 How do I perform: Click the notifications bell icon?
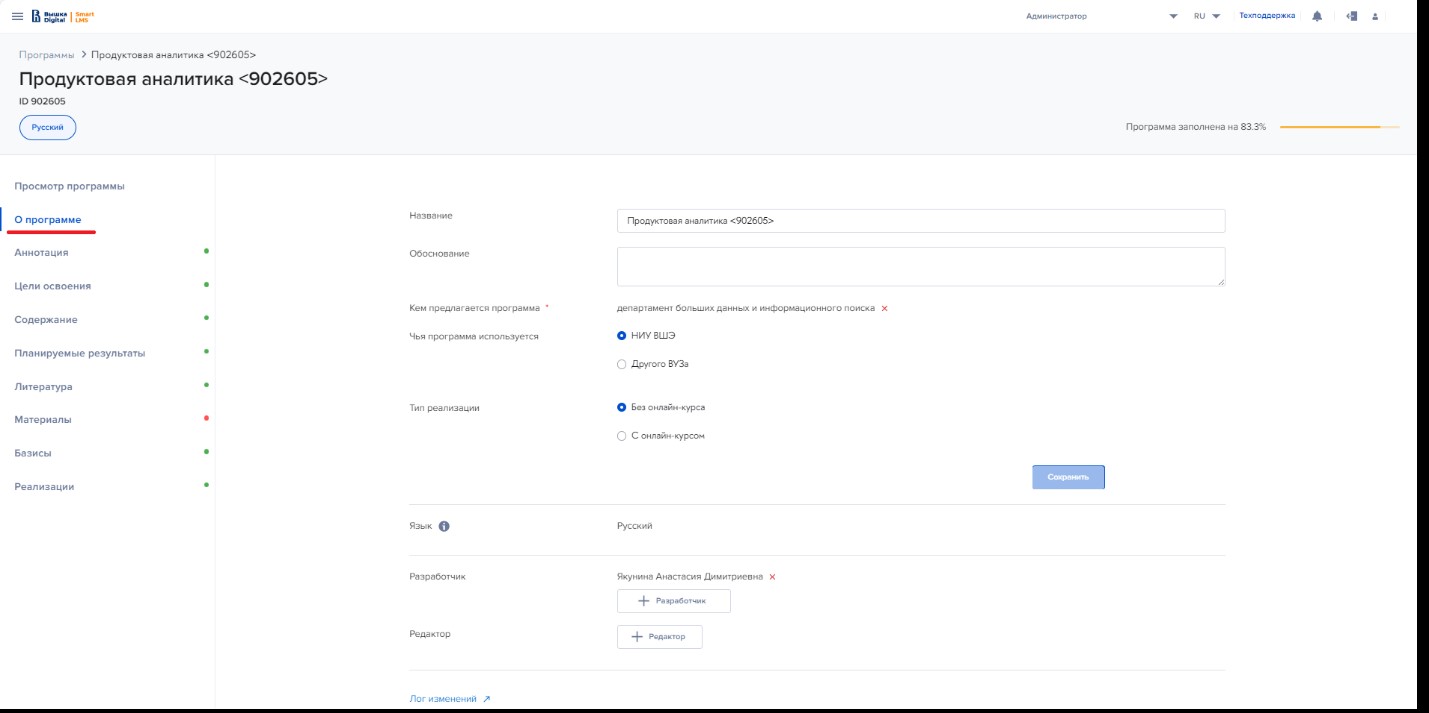[1317, 16]
